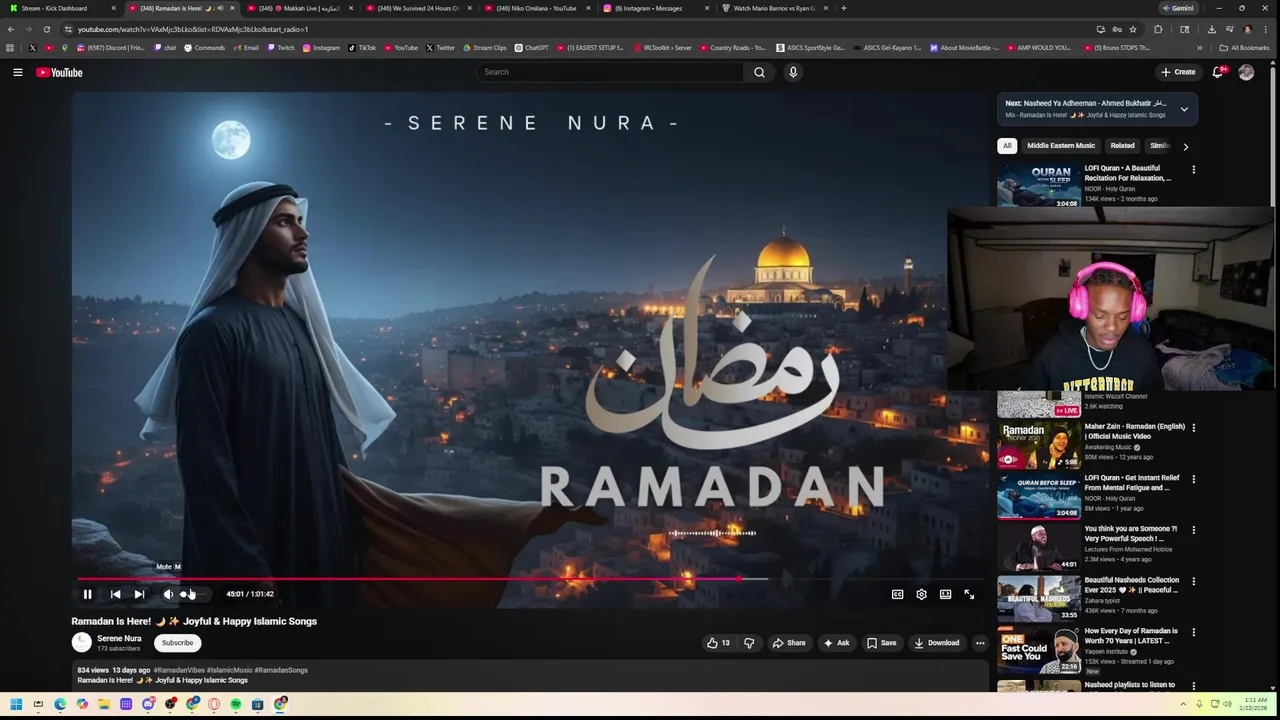Download the video
Screen dimensions: 1280x720
tap(936, 643)
